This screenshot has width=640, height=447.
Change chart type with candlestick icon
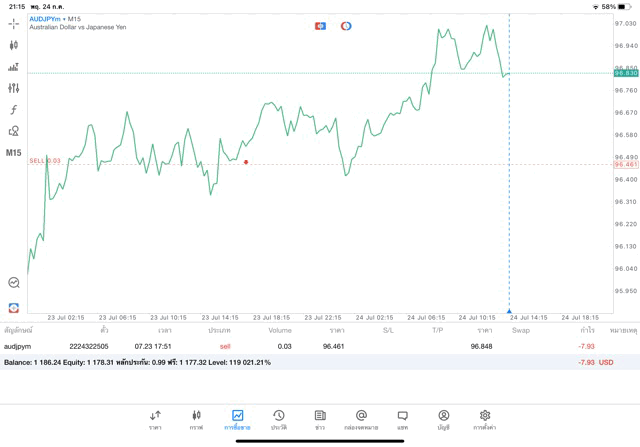coord(14,45)
